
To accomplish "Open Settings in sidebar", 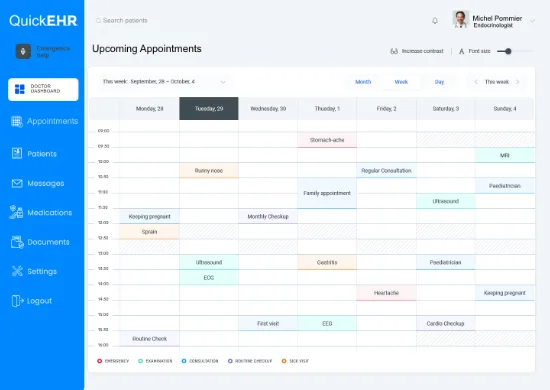I will [34, 271].
